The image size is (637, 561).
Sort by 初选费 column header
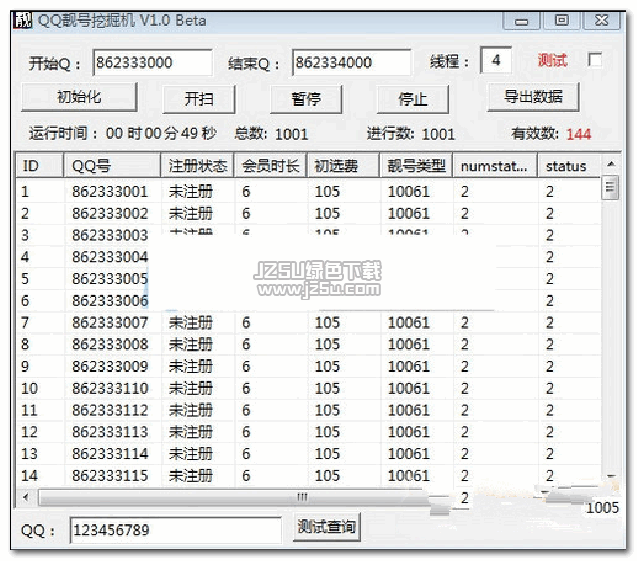(343, 166)
